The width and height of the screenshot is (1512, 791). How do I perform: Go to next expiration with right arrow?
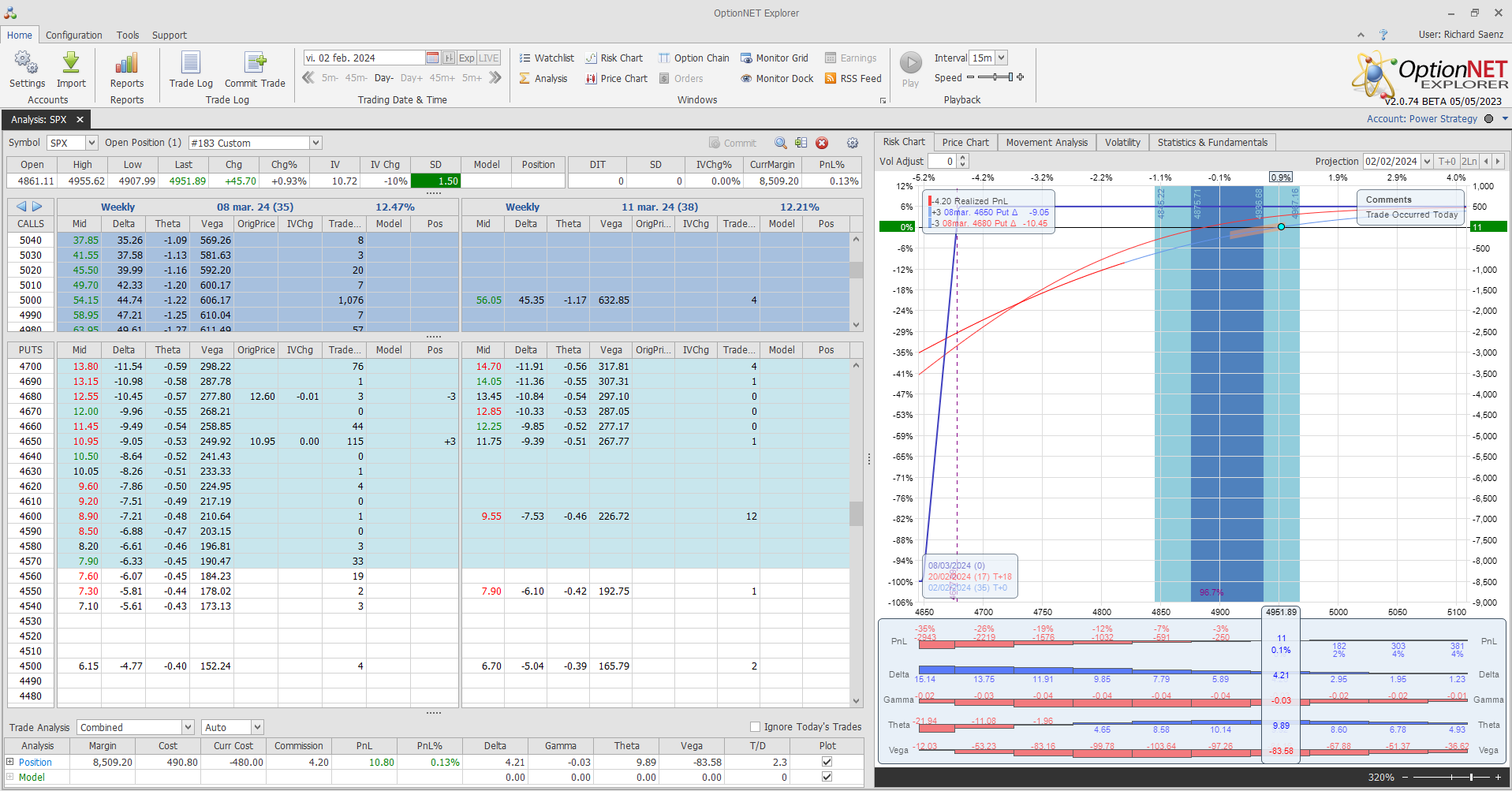click(x=37, y=207)
